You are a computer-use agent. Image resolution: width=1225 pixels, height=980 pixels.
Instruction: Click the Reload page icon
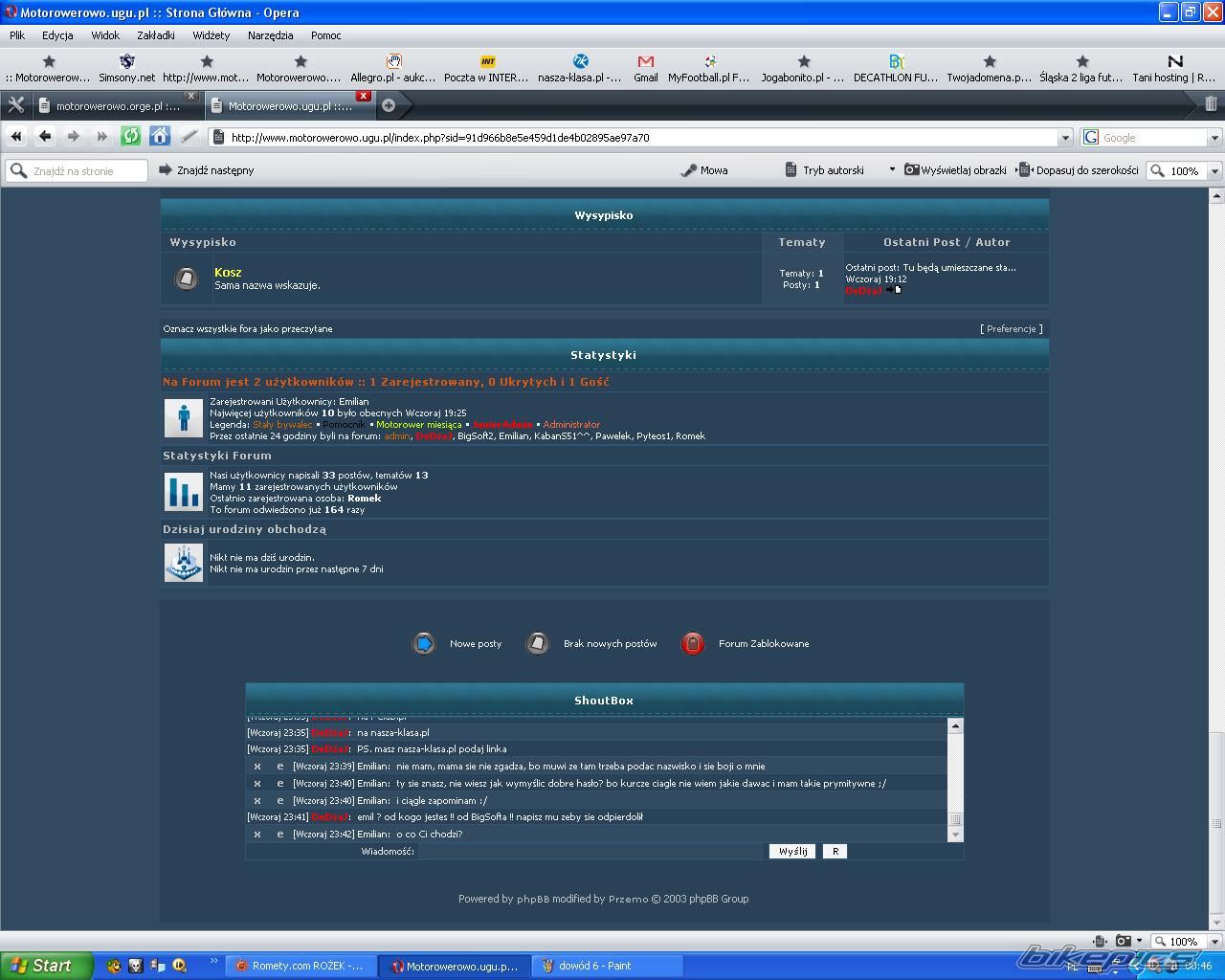[x=130, y=137]
